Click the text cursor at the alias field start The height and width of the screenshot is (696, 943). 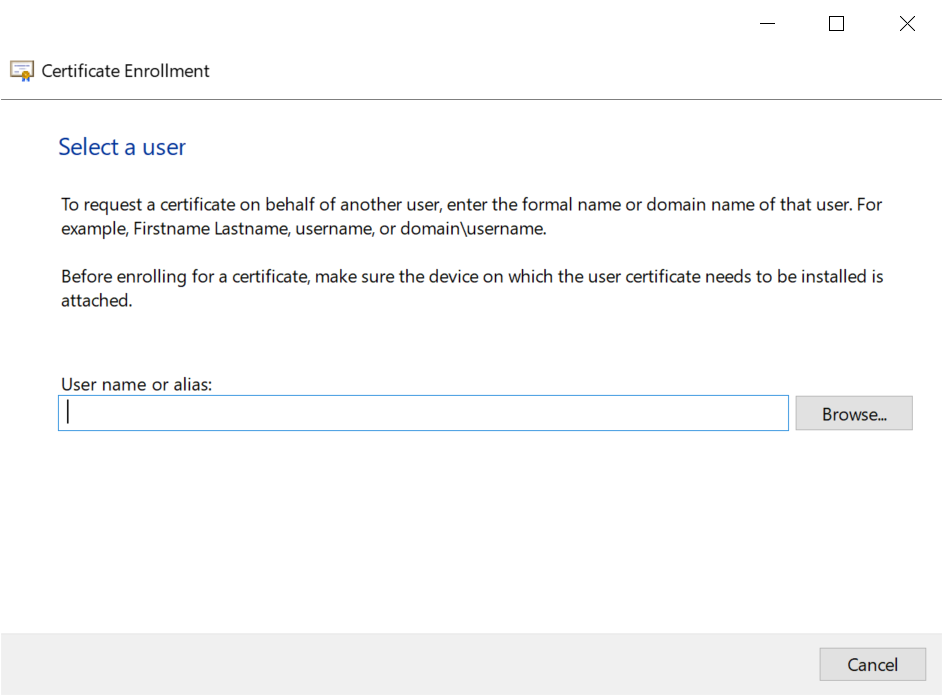(x=68, y=414)
